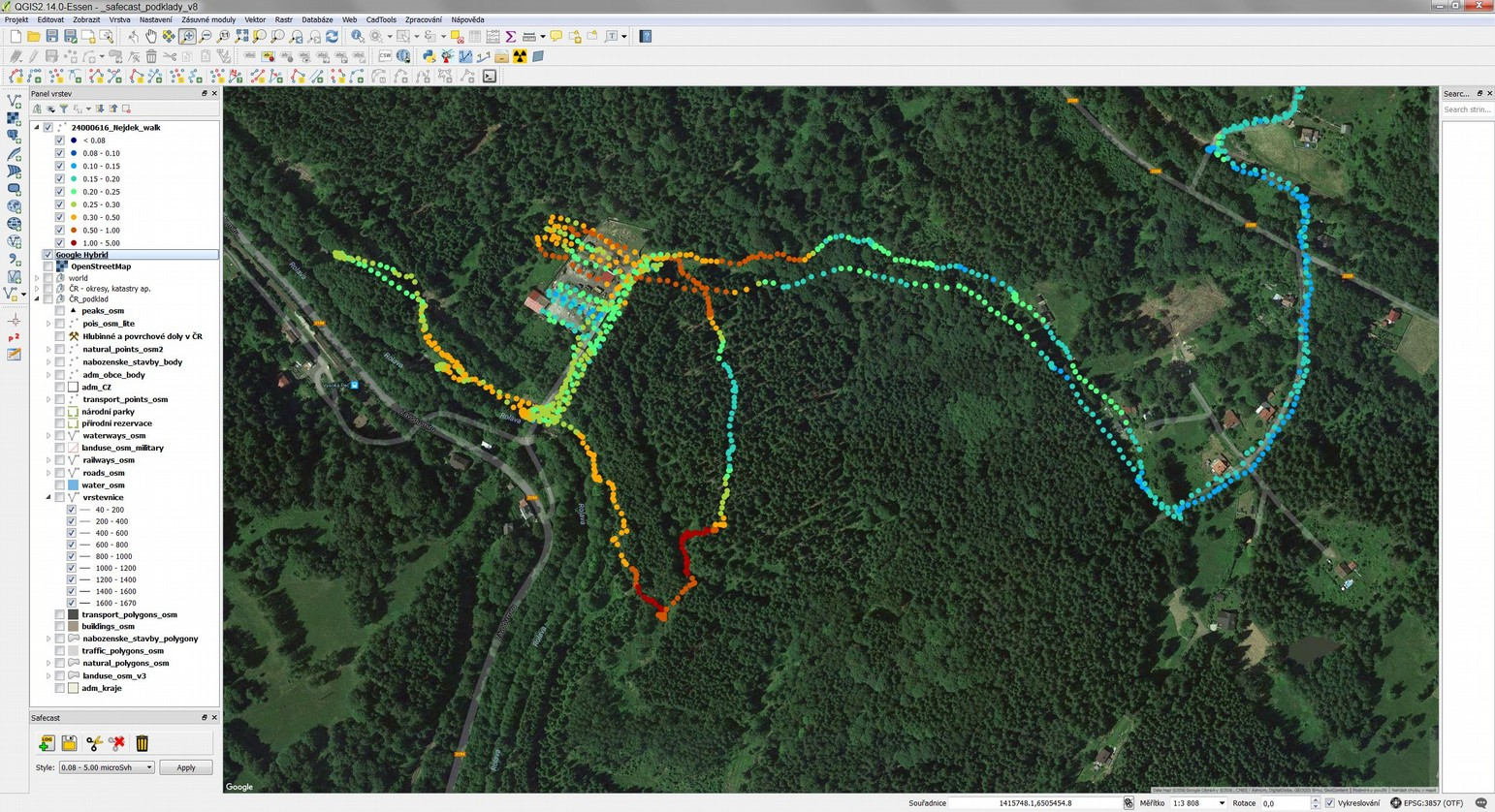Expand the pois_osm_lite layer
Screen dimensions: 1495x812
tap(48, 324)
